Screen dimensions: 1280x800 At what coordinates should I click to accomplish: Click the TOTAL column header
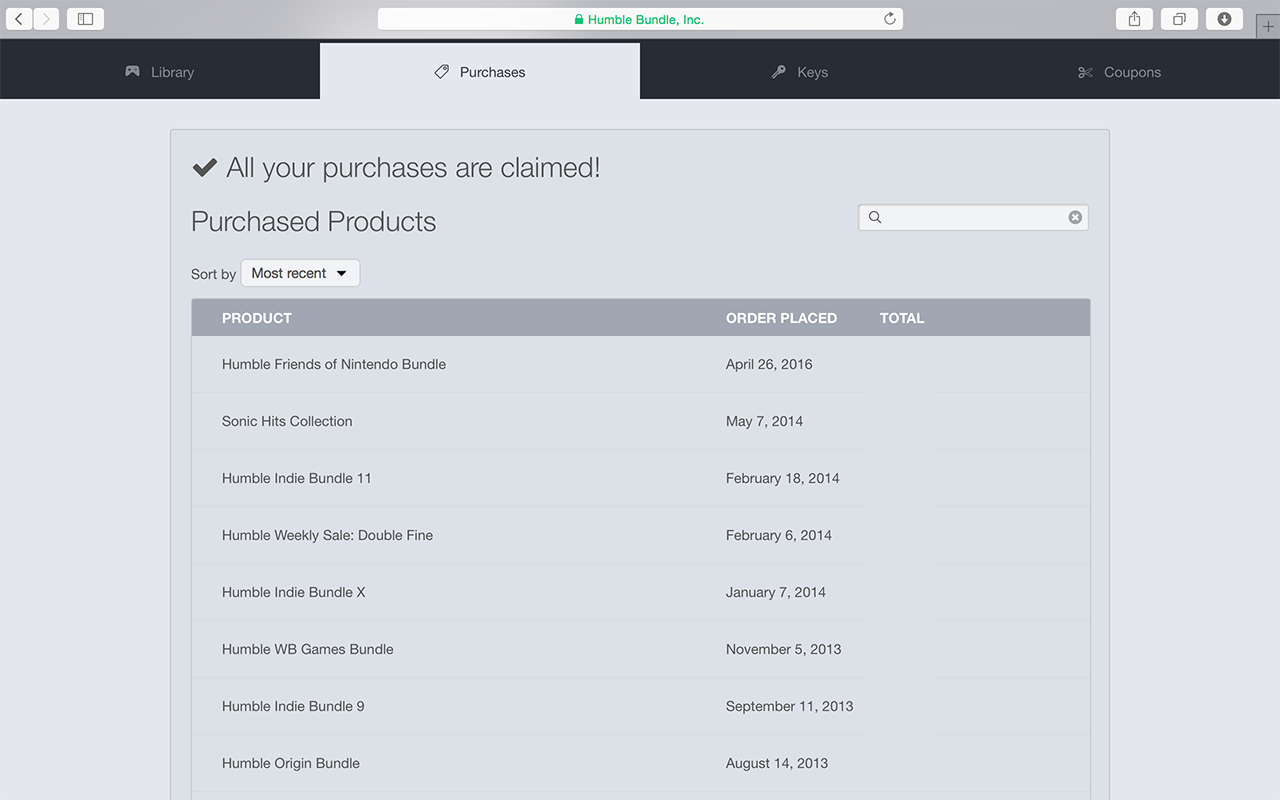coord(902,318)
